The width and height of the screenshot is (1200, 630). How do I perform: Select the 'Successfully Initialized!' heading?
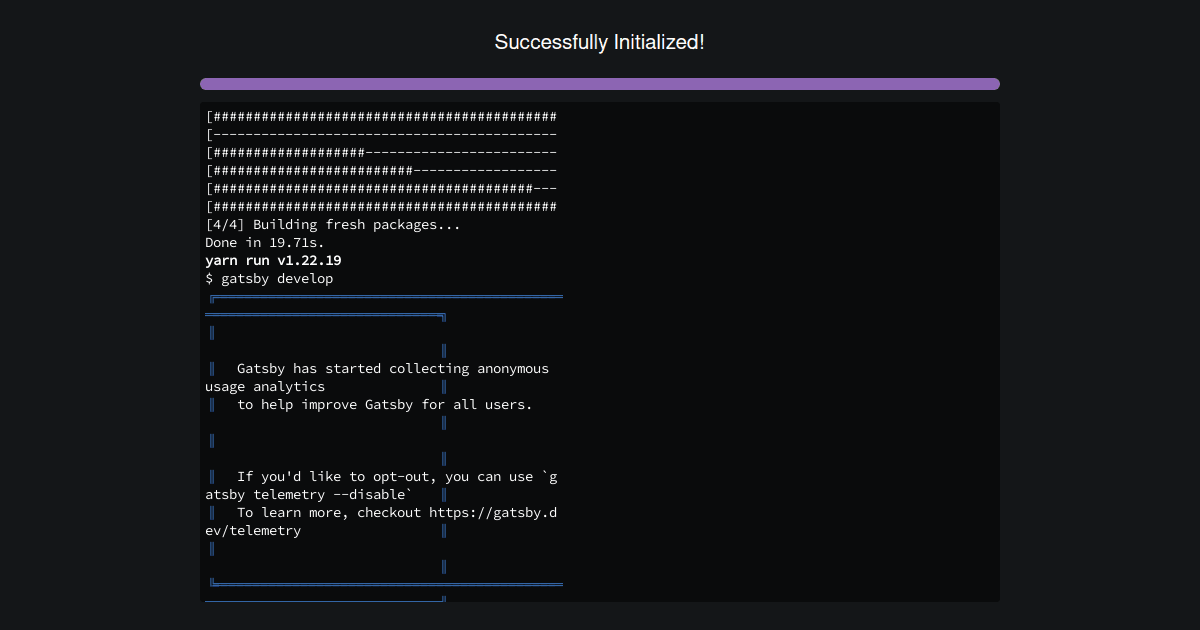point(600,42)
